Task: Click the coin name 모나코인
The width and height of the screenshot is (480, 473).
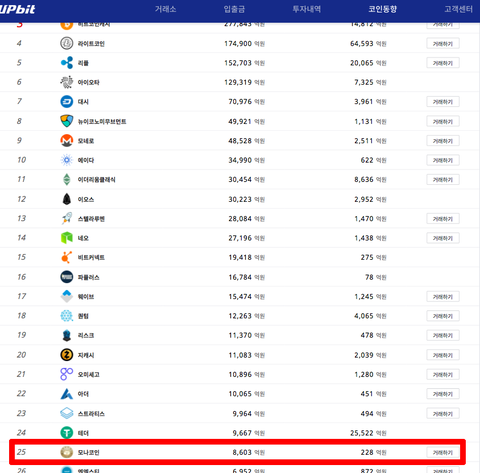Action: tap(88, 452)
